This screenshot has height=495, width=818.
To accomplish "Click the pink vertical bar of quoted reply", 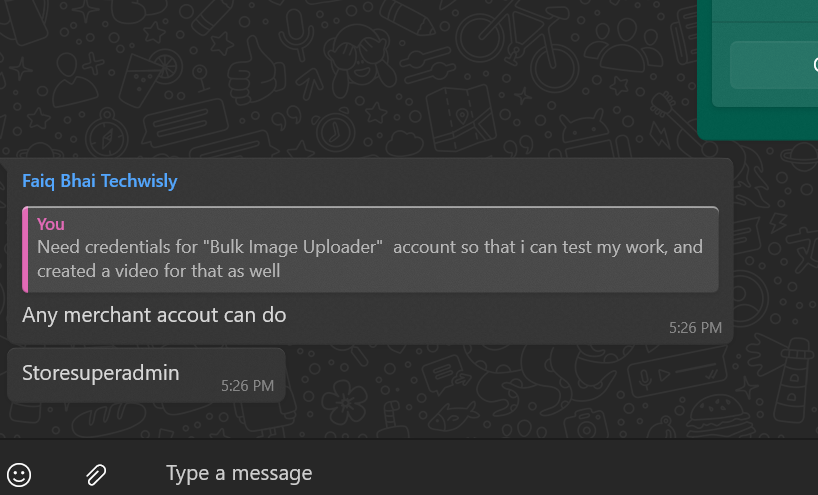I will point(25,249).
